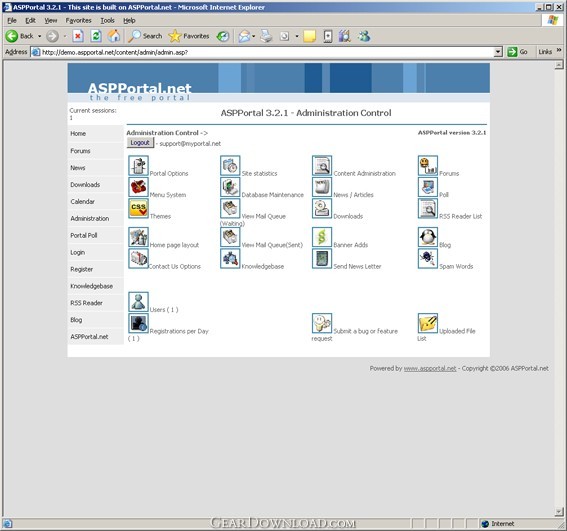
Task: Click the Stop toolbar icon
Action: point(78,36)
